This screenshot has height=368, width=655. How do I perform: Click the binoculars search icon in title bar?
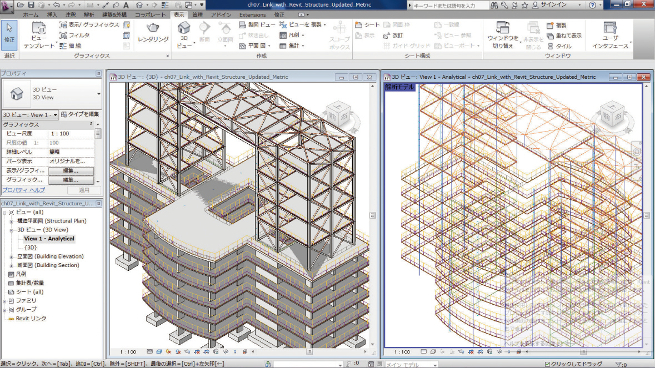pos(495,5)
